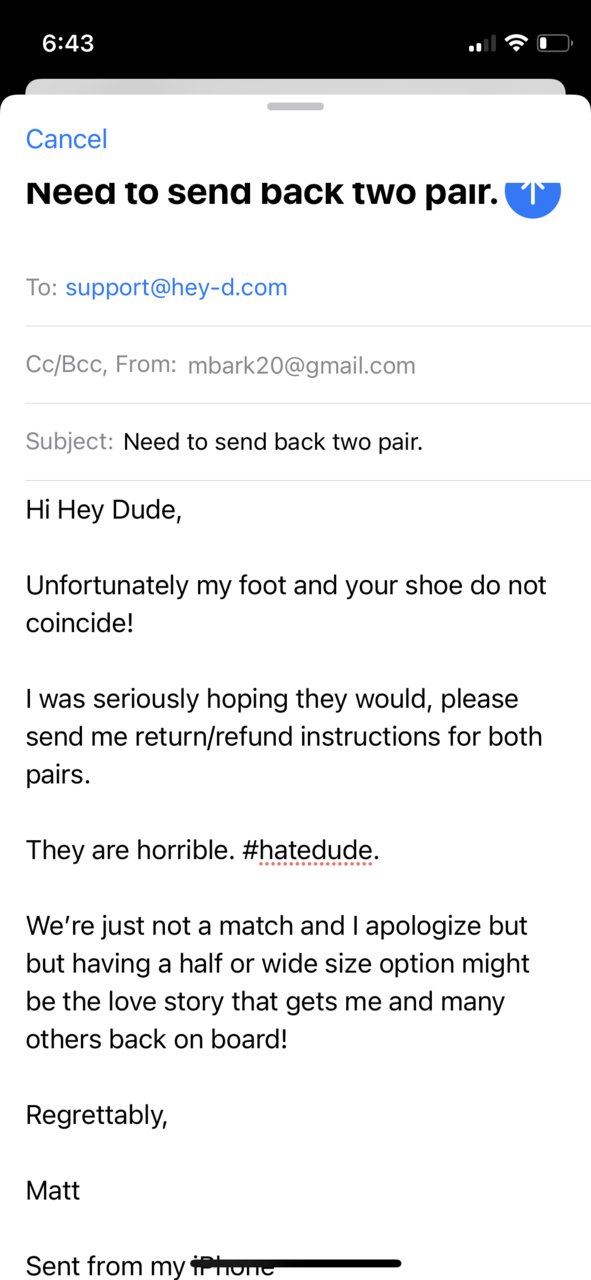This screenshot has width=591, height=1280.
Task: Cancel the email draft
Action: pyautogui.click(x=66, y=139)
